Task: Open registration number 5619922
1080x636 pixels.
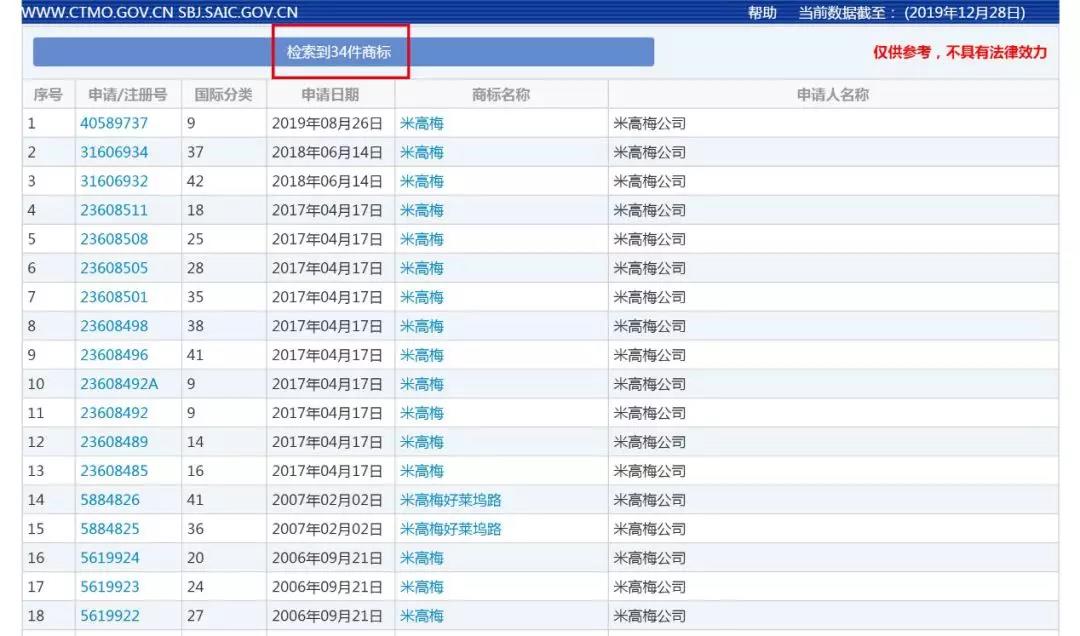Action: pos(110,615)
